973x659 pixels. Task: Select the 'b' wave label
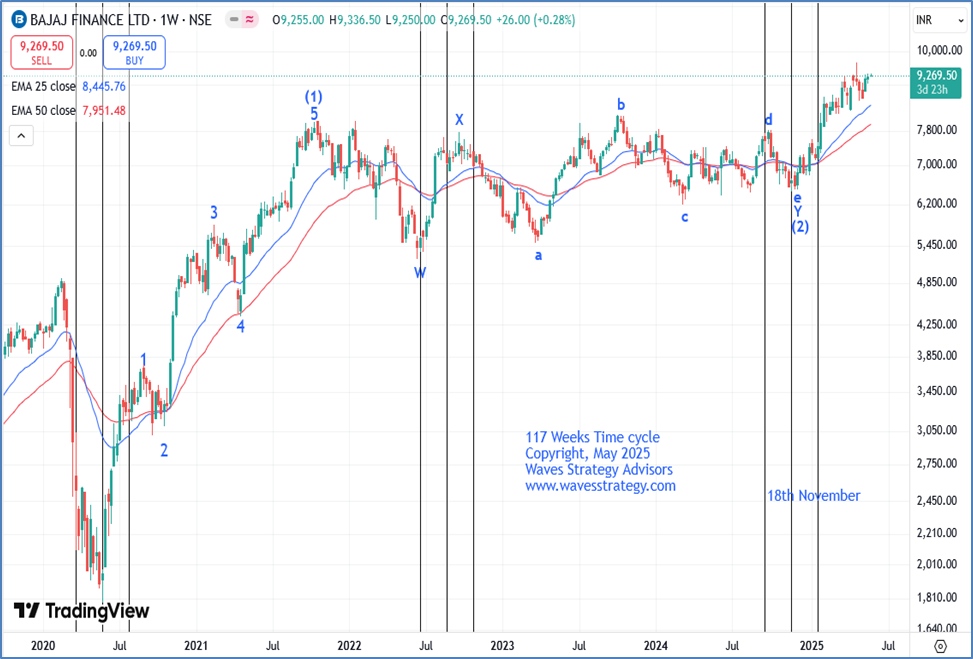(621, 103)
